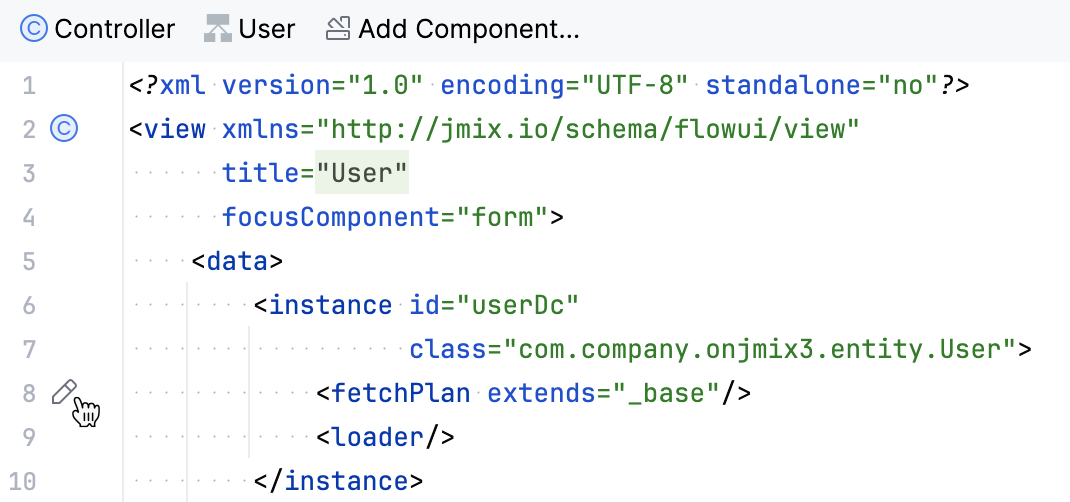The width and height of the screenshot is (1070, 502).
Task: Click the pencil edit icon on line 8
Action: click(x=64, y=392)
